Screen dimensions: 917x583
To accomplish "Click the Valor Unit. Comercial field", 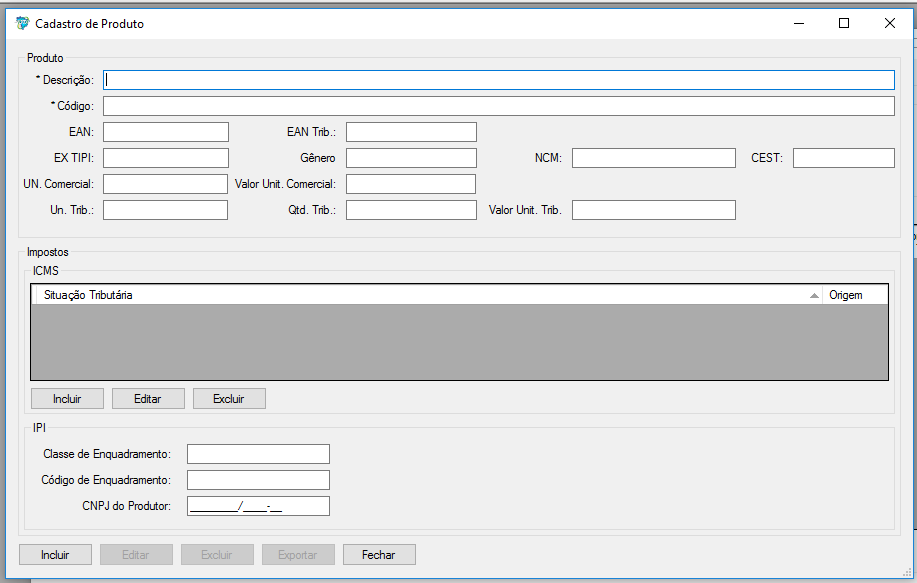I will click(x=411, y=184).
